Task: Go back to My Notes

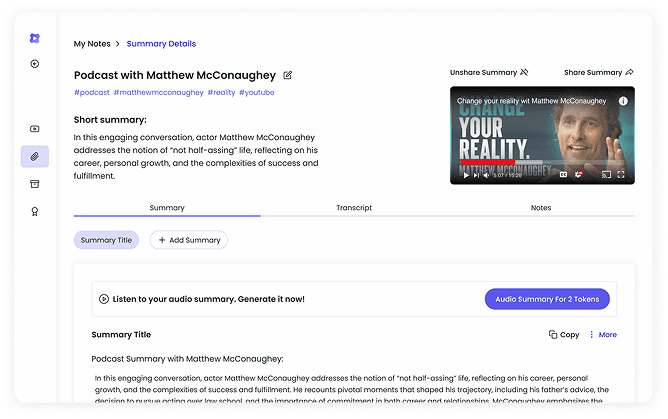Action: pos(92,44)
